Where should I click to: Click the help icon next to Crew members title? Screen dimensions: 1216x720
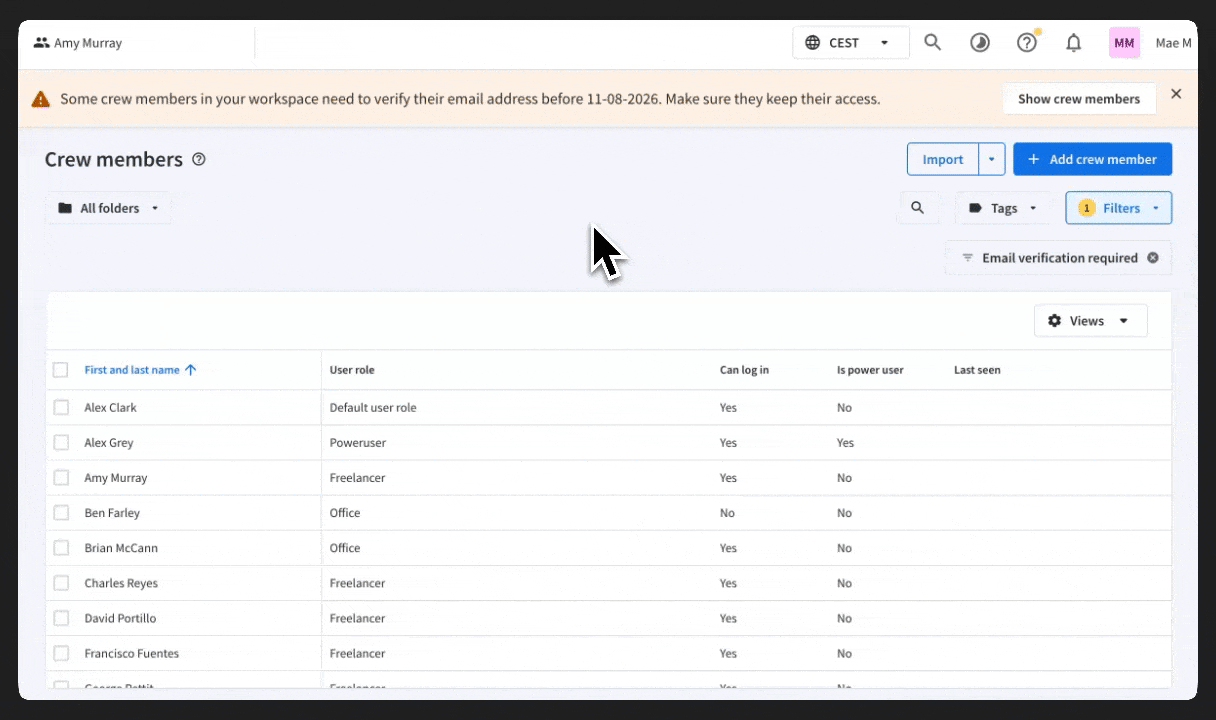coord(198,159)
